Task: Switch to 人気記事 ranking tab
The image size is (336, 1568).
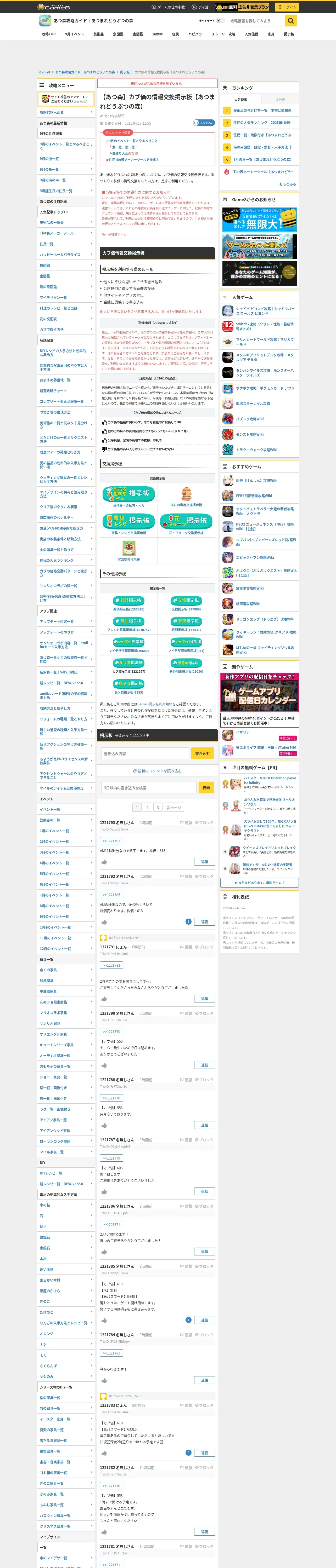Action: point(241,100)
